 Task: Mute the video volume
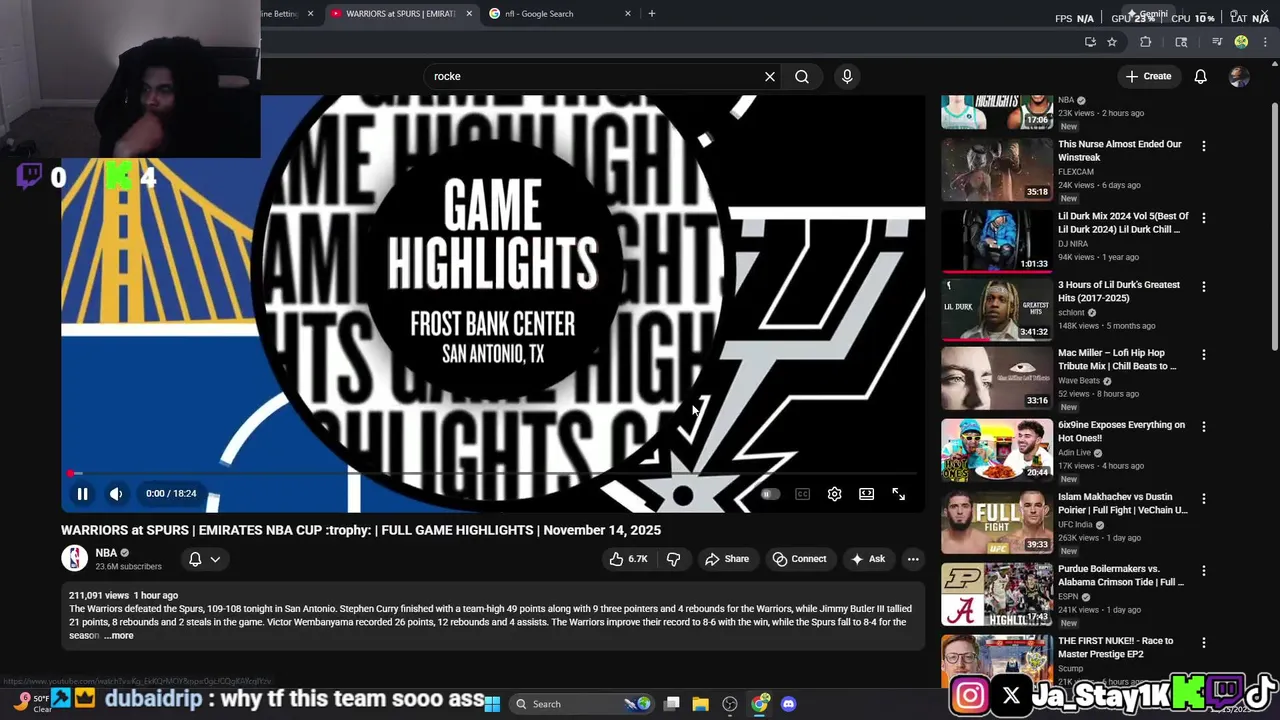click(116, 493)
